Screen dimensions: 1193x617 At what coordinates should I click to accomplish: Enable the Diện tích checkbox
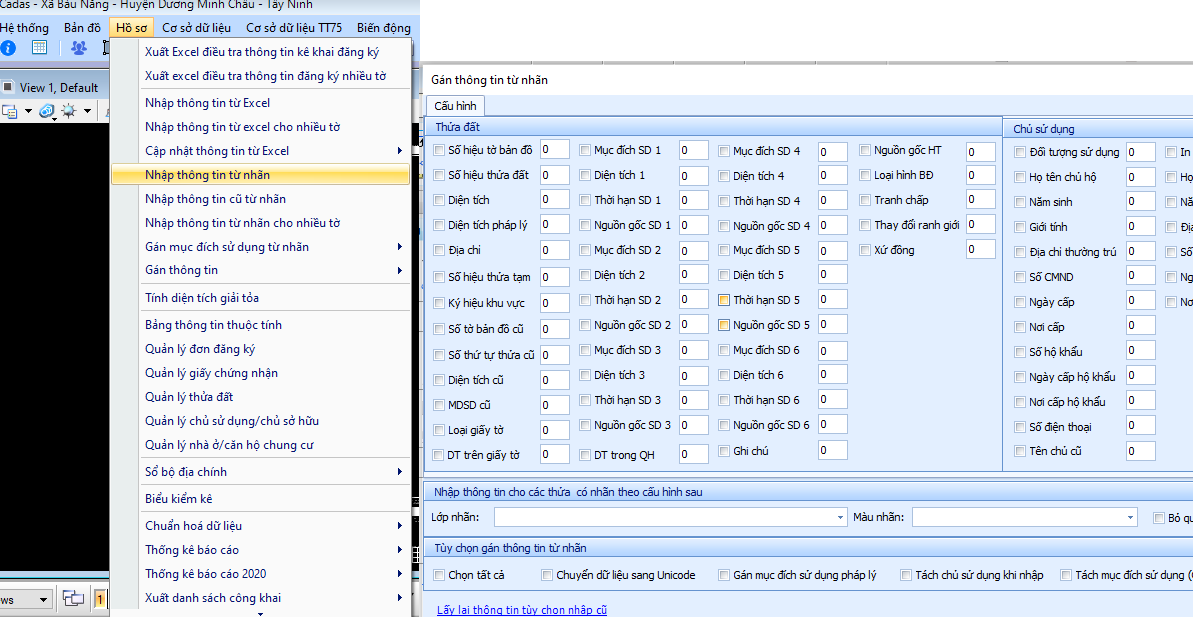click(440, 200)
